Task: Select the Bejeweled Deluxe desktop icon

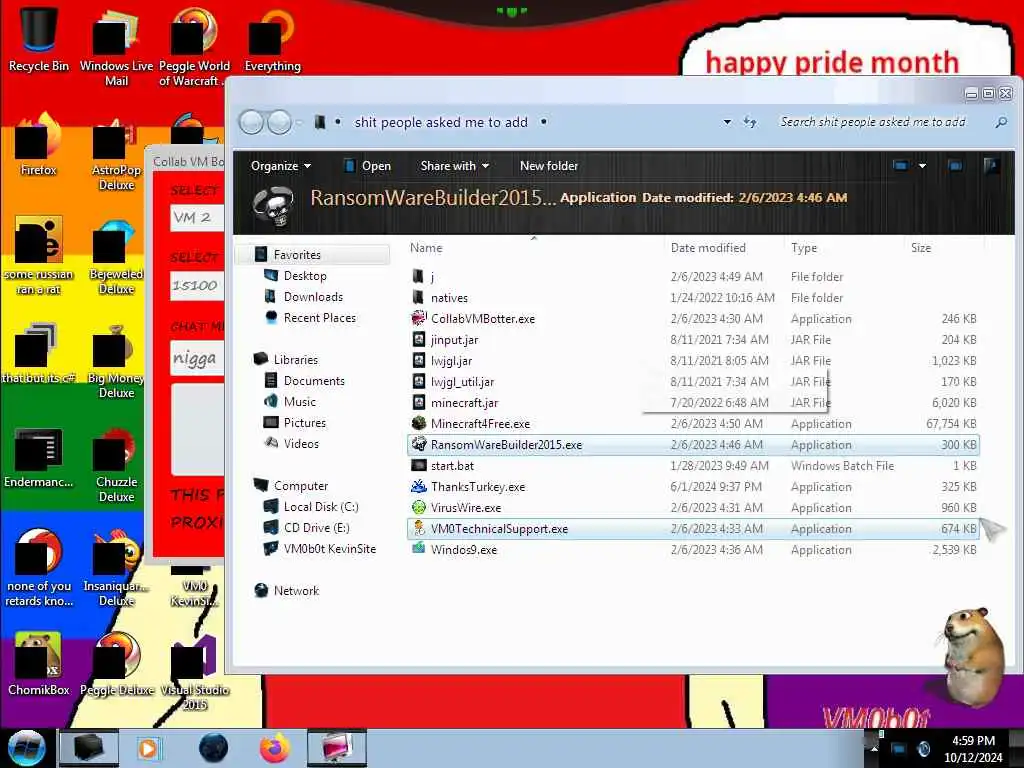Action: point(116,257)
